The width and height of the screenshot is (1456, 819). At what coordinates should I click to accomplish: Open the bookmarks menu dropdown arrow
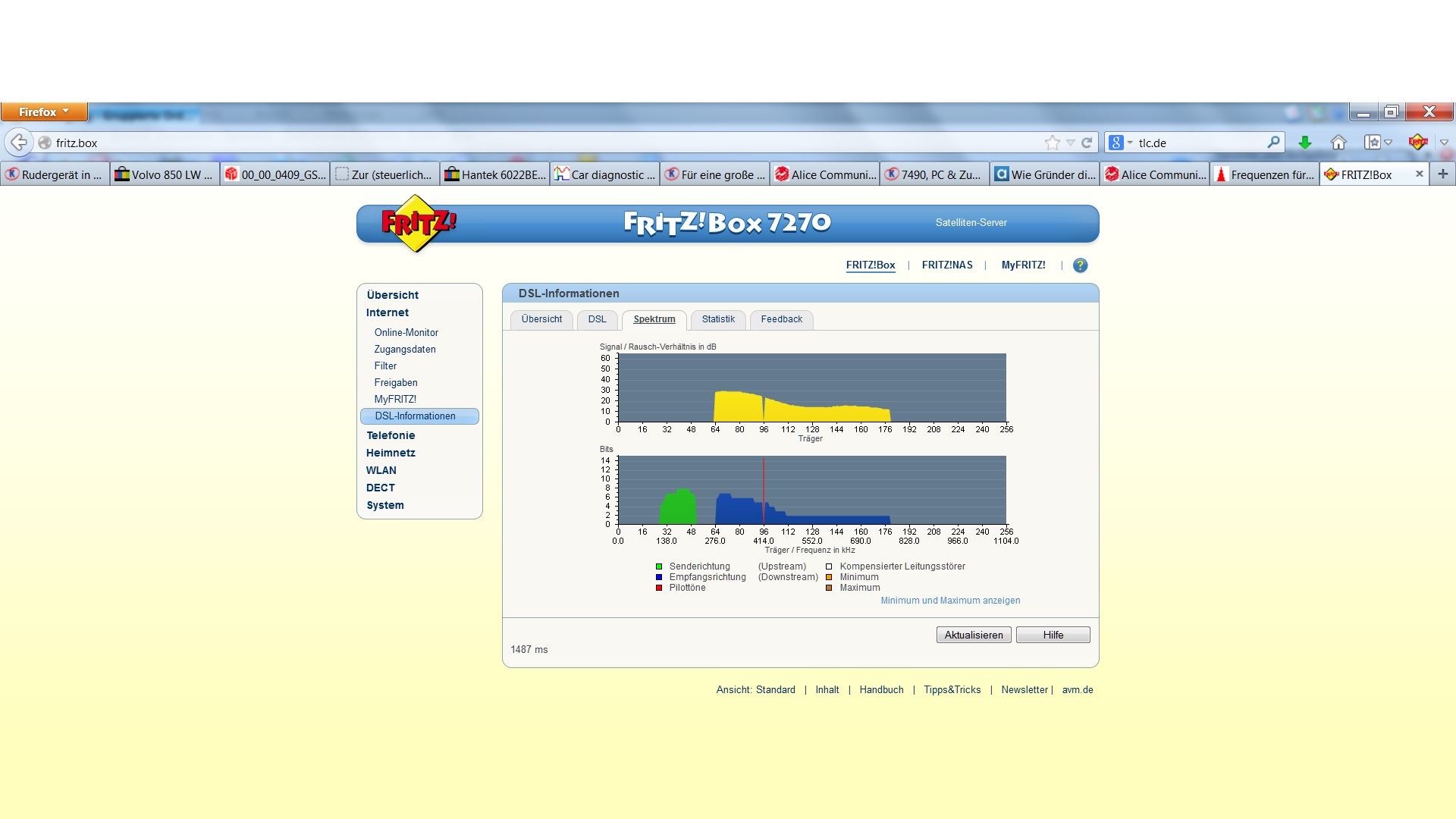click(1389, 143)
